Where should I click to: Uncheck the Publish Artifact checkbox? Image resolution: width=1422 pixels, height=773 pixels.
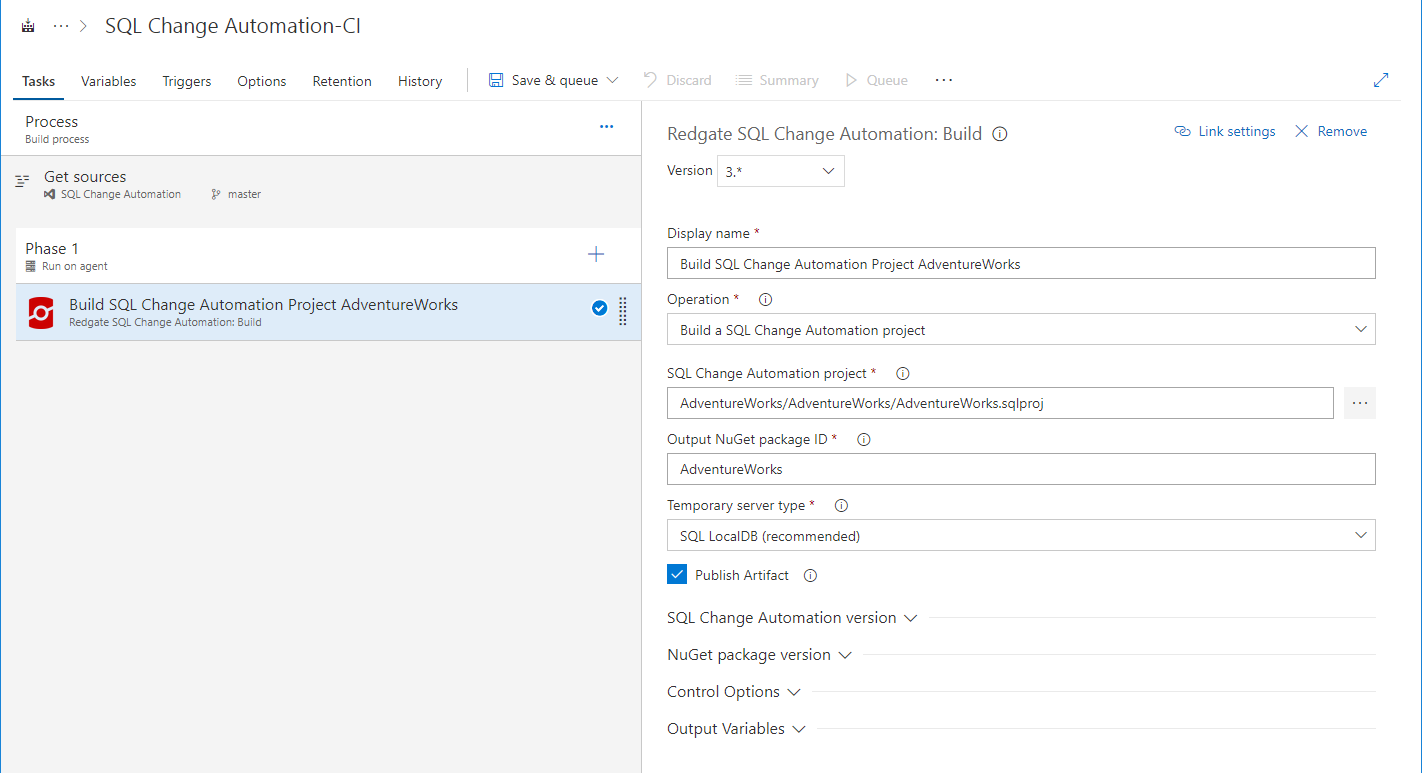(678, 575)
